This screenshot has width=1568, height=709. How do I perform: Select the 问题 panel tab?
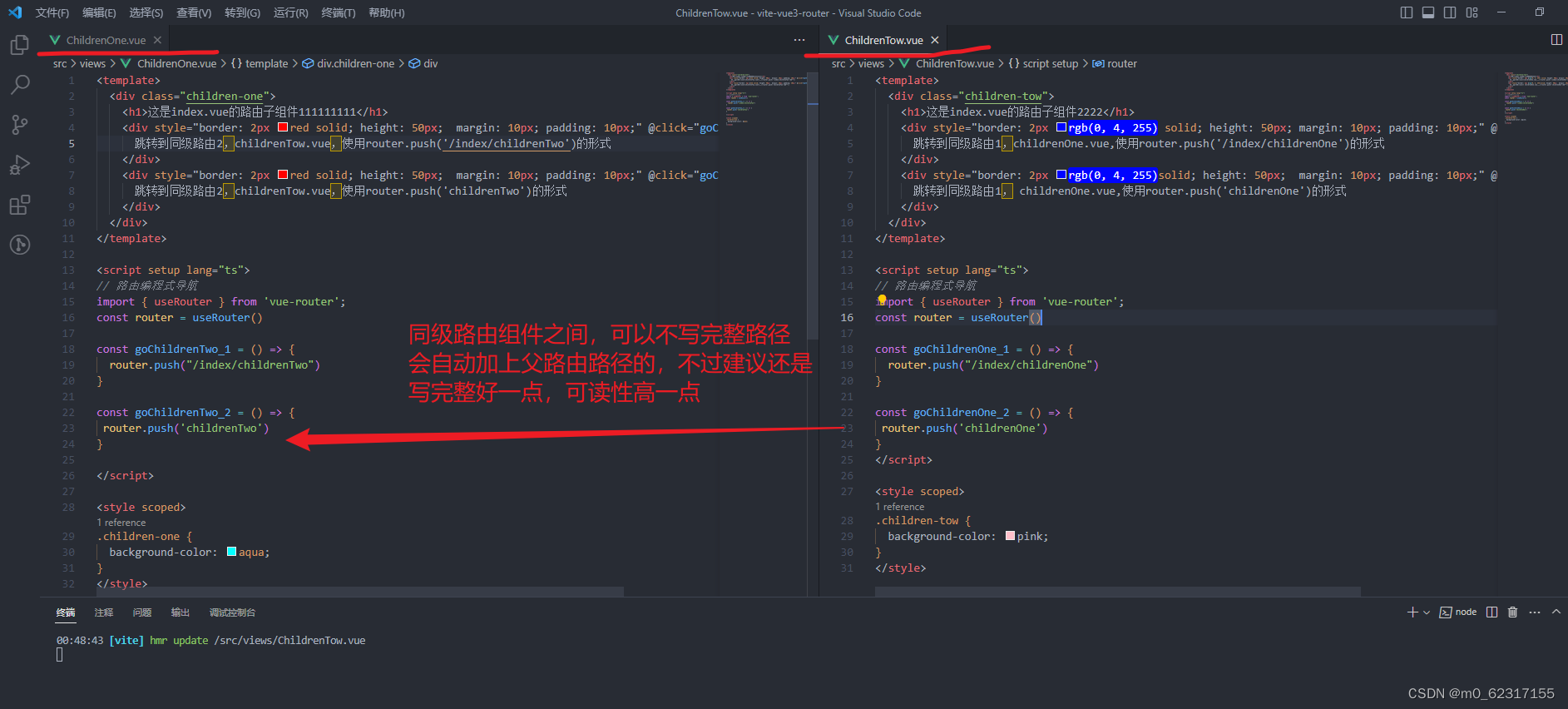(142, 612)
